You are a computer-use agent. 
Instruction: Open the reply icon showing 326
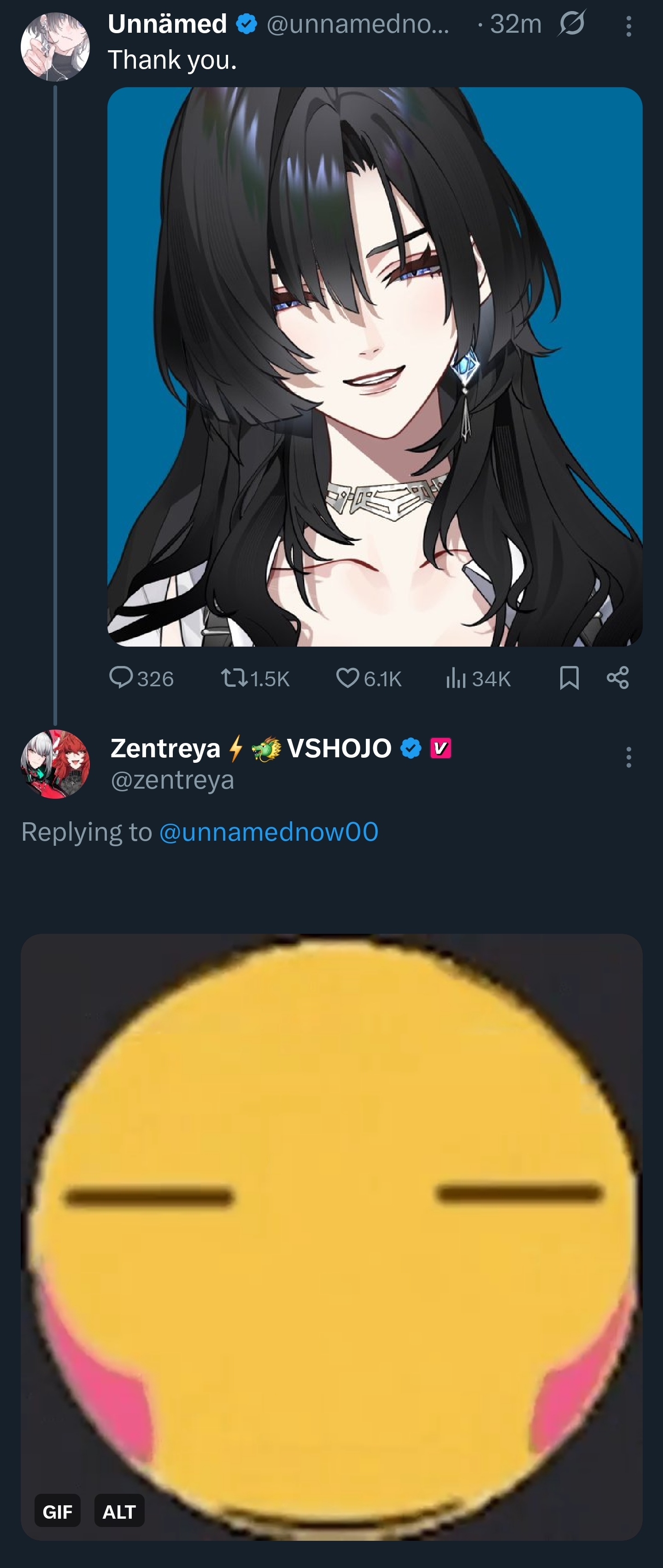coord(141,678)
